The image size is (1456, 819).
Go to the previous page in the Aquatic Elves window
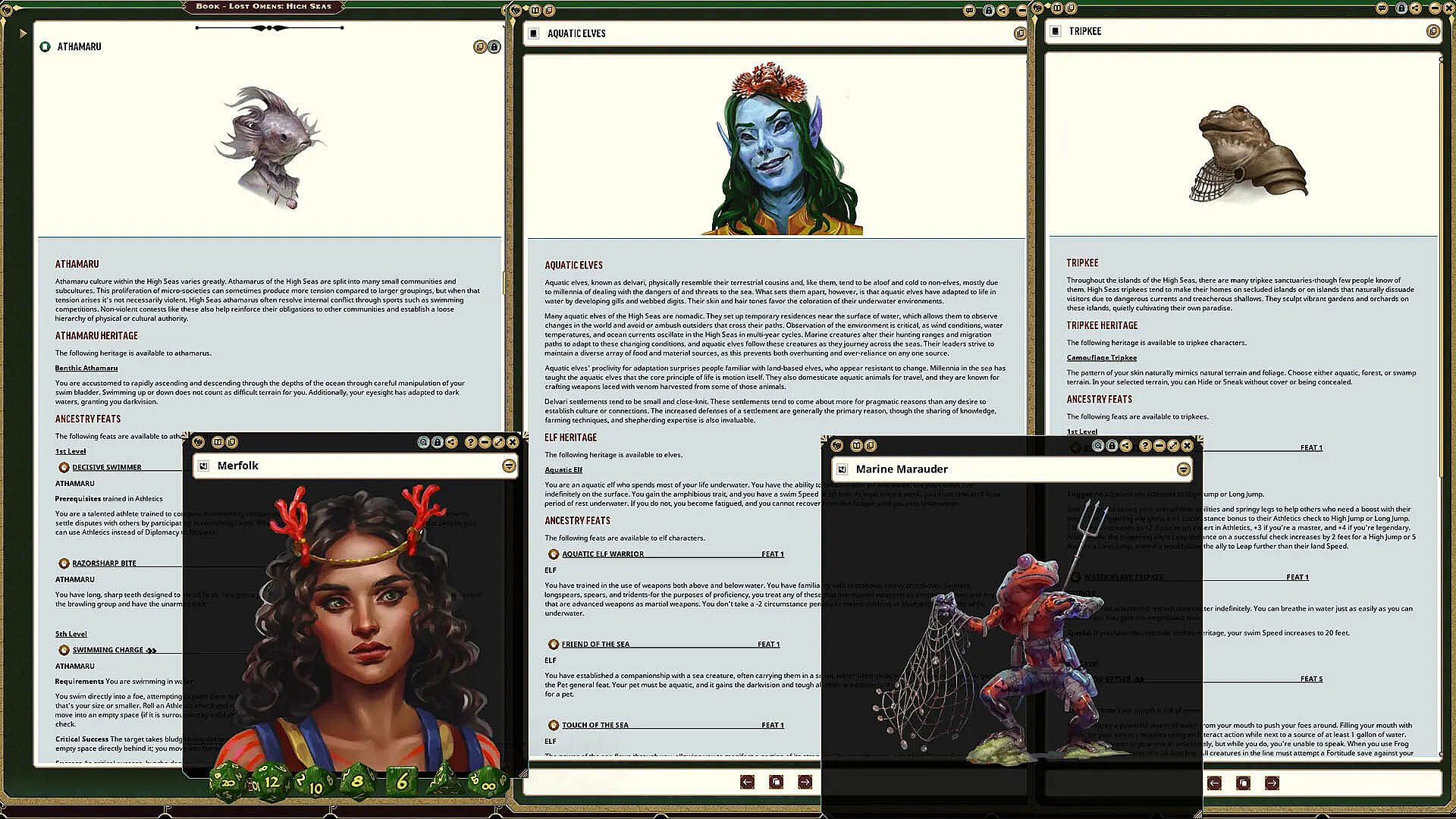747,782
